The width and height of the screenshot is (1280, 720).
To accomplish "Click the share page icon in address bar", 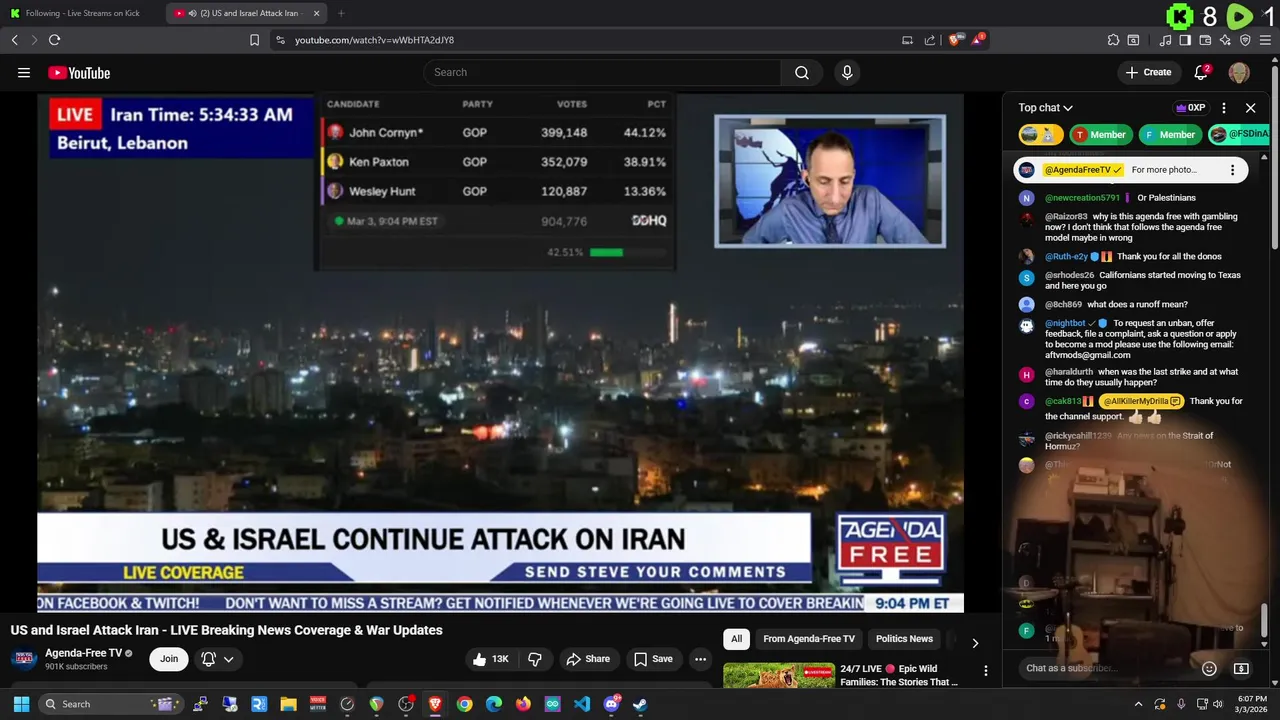I will click(930, 40).
